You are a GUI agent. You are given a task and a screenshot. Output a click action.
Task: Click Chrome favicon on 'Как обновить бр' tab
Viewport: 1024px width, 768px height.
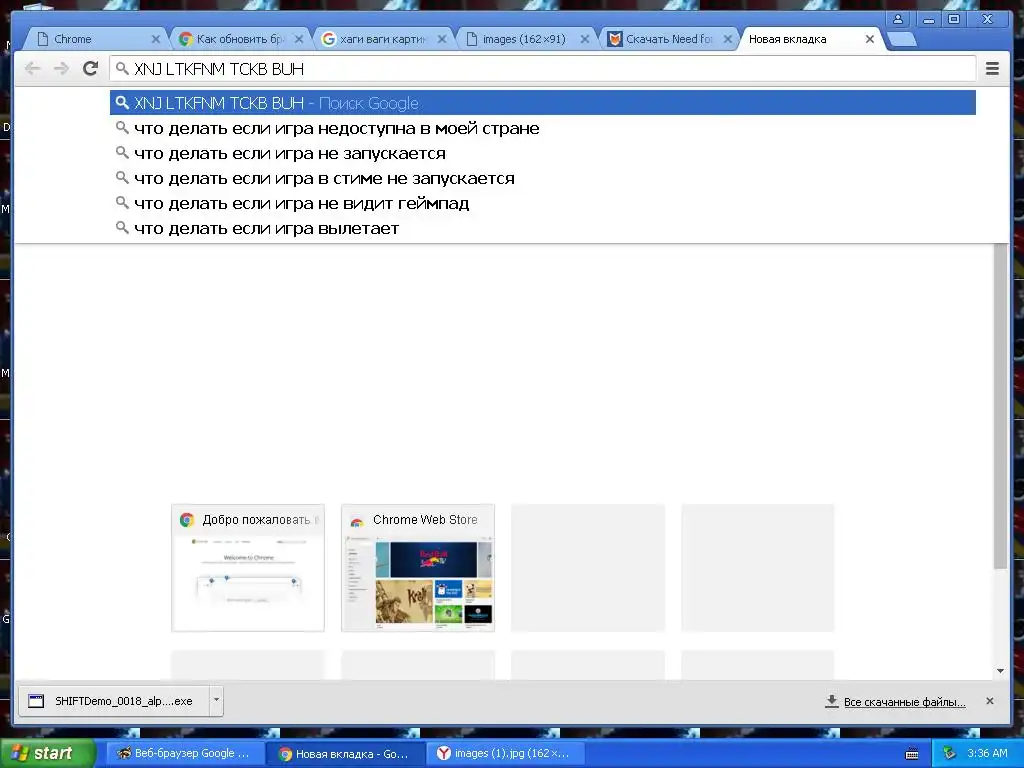tap(185, 39)
